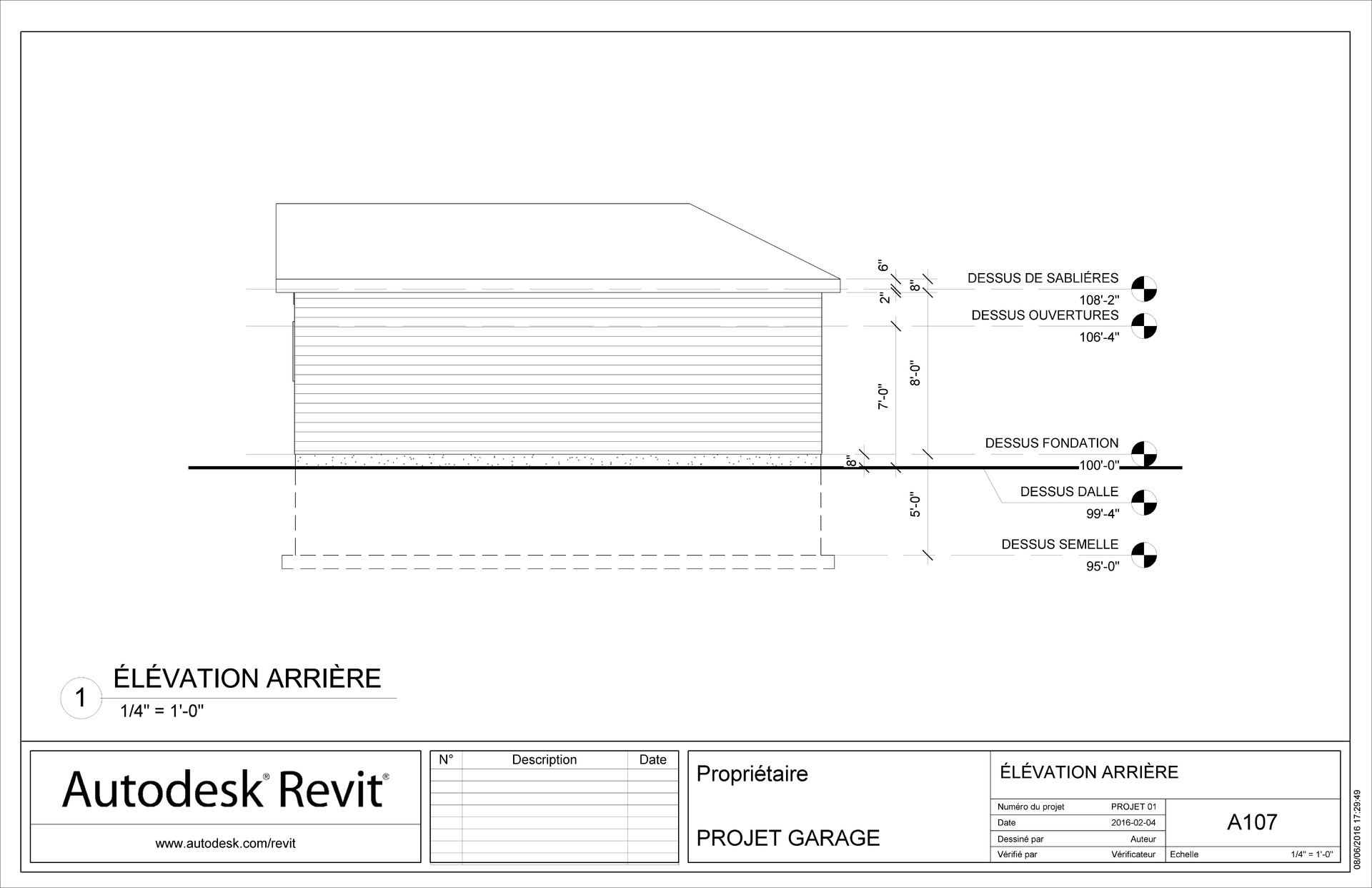Image resolution: width=1372 pixels, height=888 pixels.
Task: Click the Description column header in revision table
Action: pyautogui.click(x=544, y=760)
